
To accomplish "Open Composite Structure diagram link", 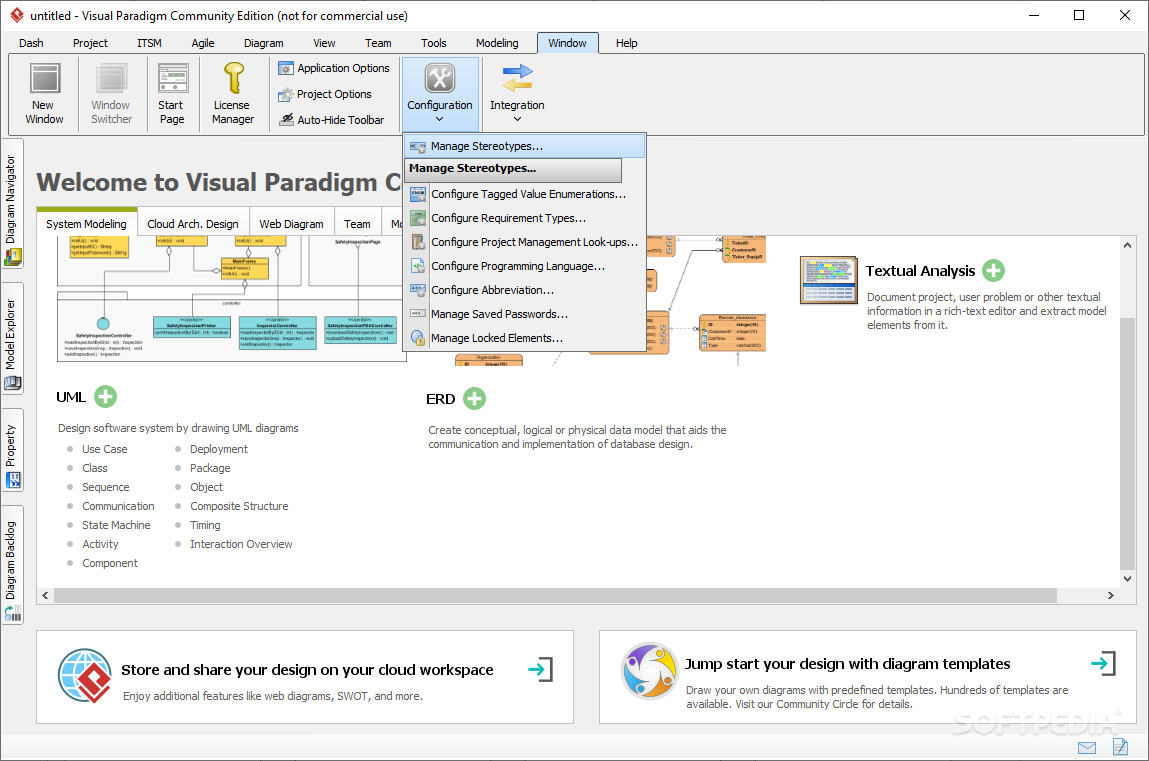I will click(239, 506).
